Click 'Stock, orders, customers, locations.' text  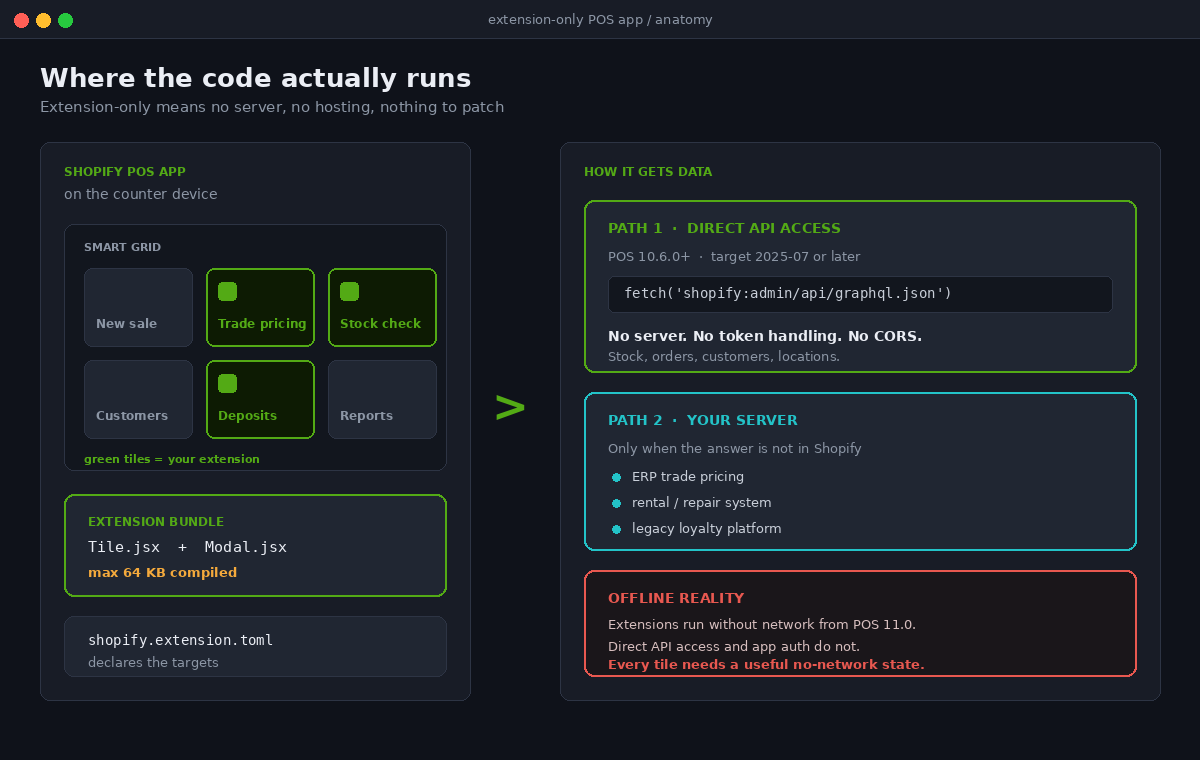pyautogui.click(x=724, y=357)
